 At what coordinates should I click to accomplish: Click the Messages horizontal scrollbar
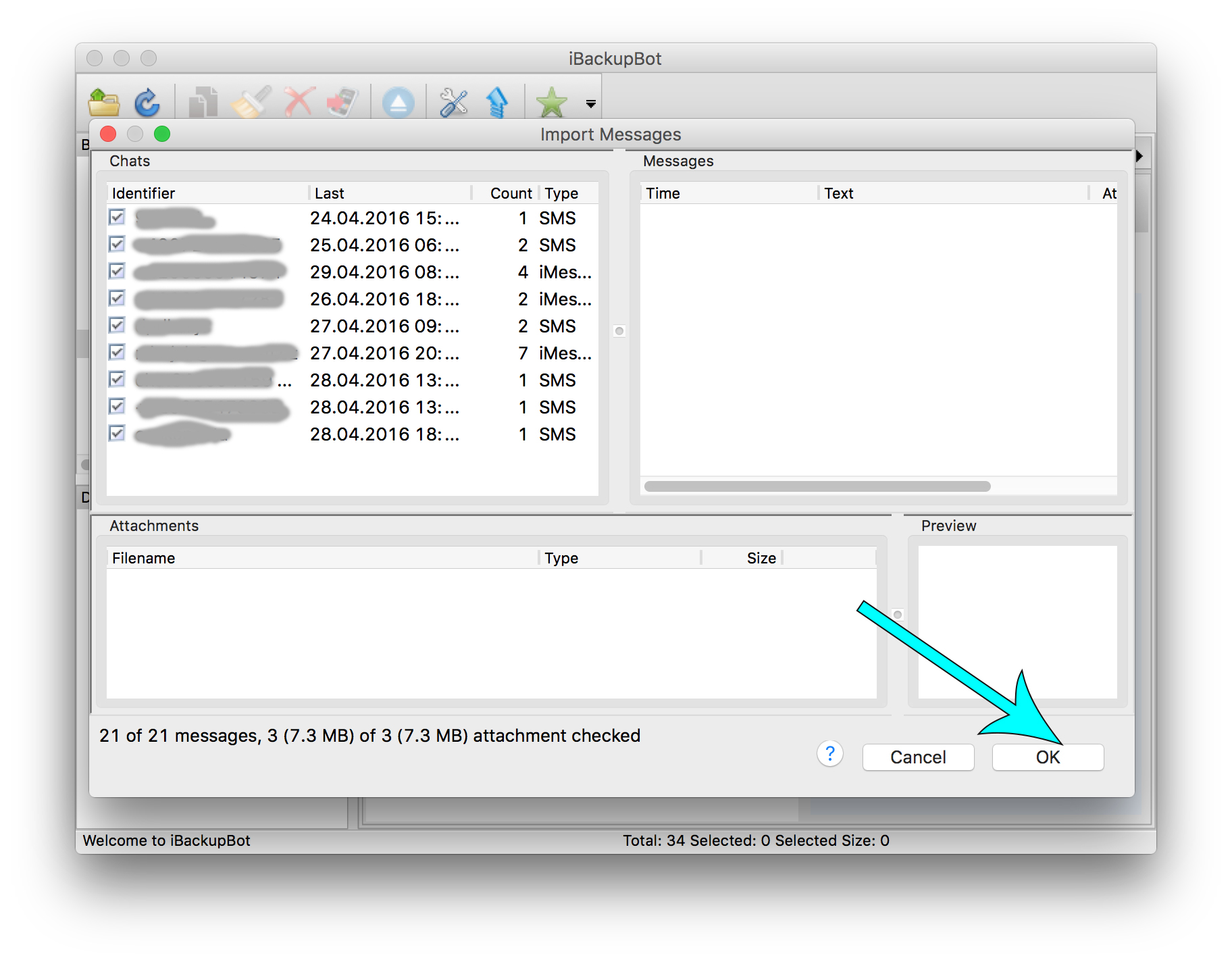coord(817,486)
